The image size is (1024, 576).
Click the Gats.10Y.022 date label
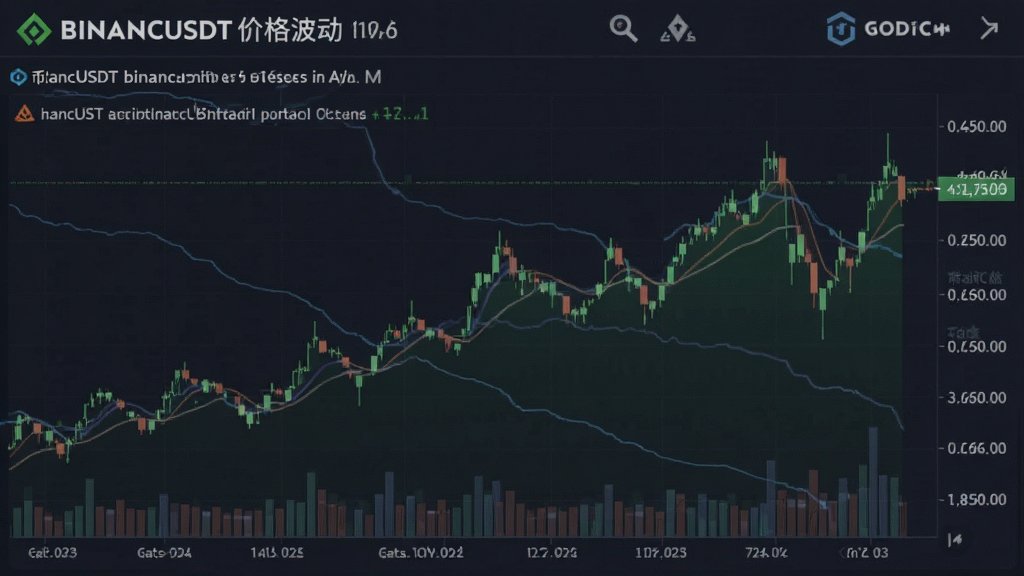[421, 553]
